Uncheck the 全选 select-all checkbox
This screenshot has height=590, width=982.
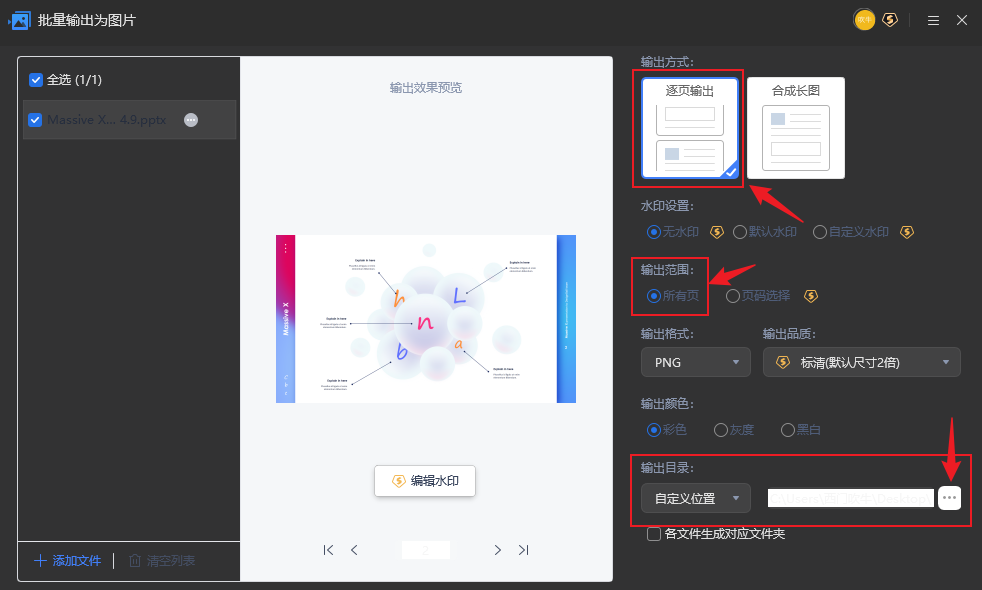click(x=37, y=78)
